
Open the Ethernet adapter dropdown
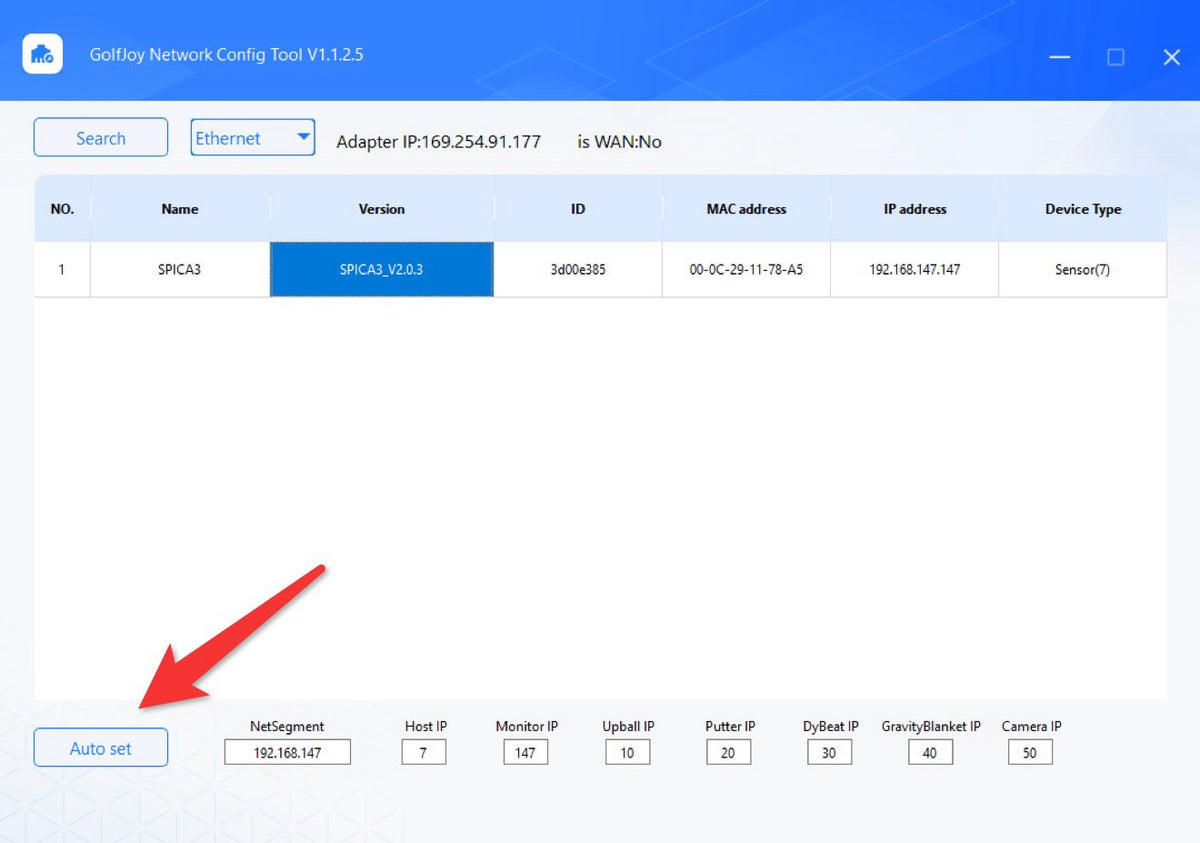coord(253,138)
